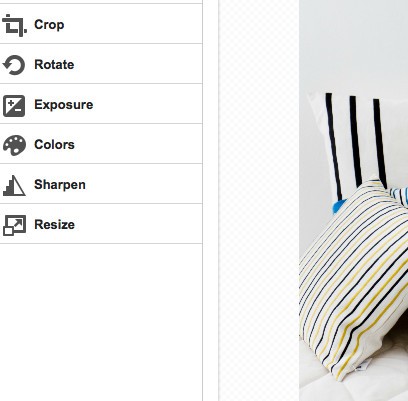Viewport: 408px width, 401px height.
Task: Pick the Sharpen text label
Action: 60,185
